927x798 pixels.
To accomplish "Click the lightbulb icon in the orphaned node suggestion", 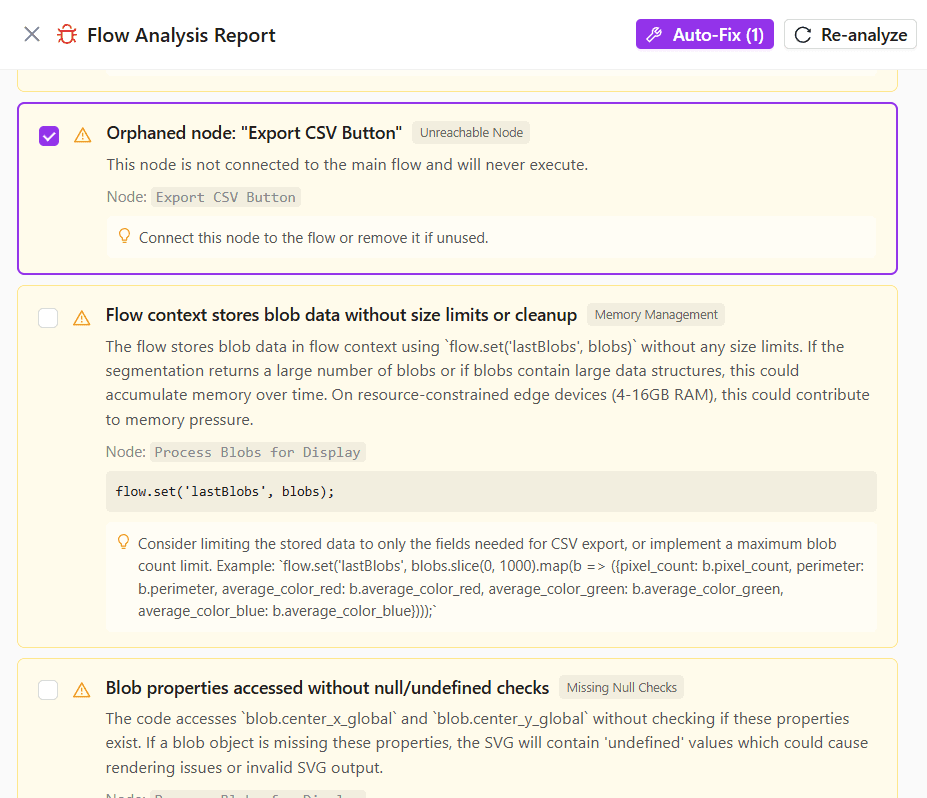I will pos(123,237).
